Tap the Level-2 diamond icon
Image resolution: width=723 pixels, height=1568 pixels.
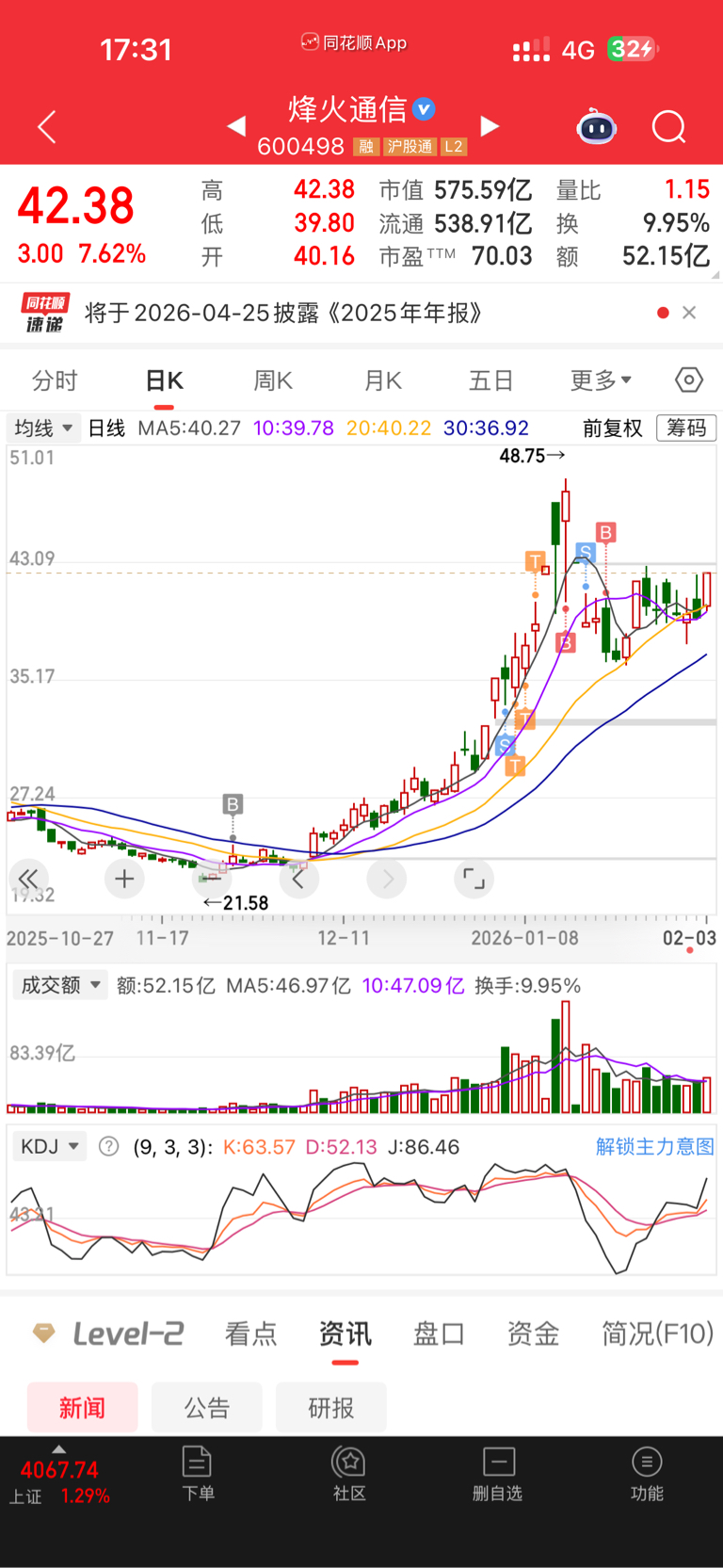click(43, 1333)
